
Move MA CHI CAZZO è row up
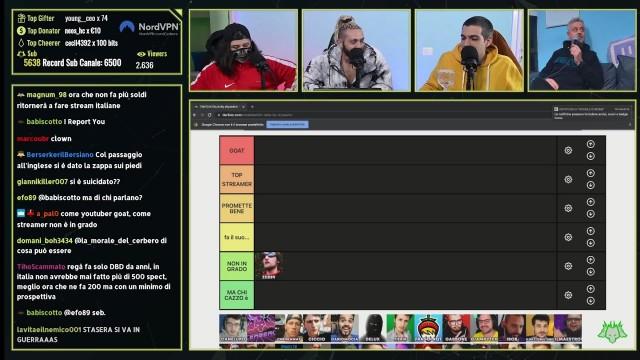click(x=591, y=289)
